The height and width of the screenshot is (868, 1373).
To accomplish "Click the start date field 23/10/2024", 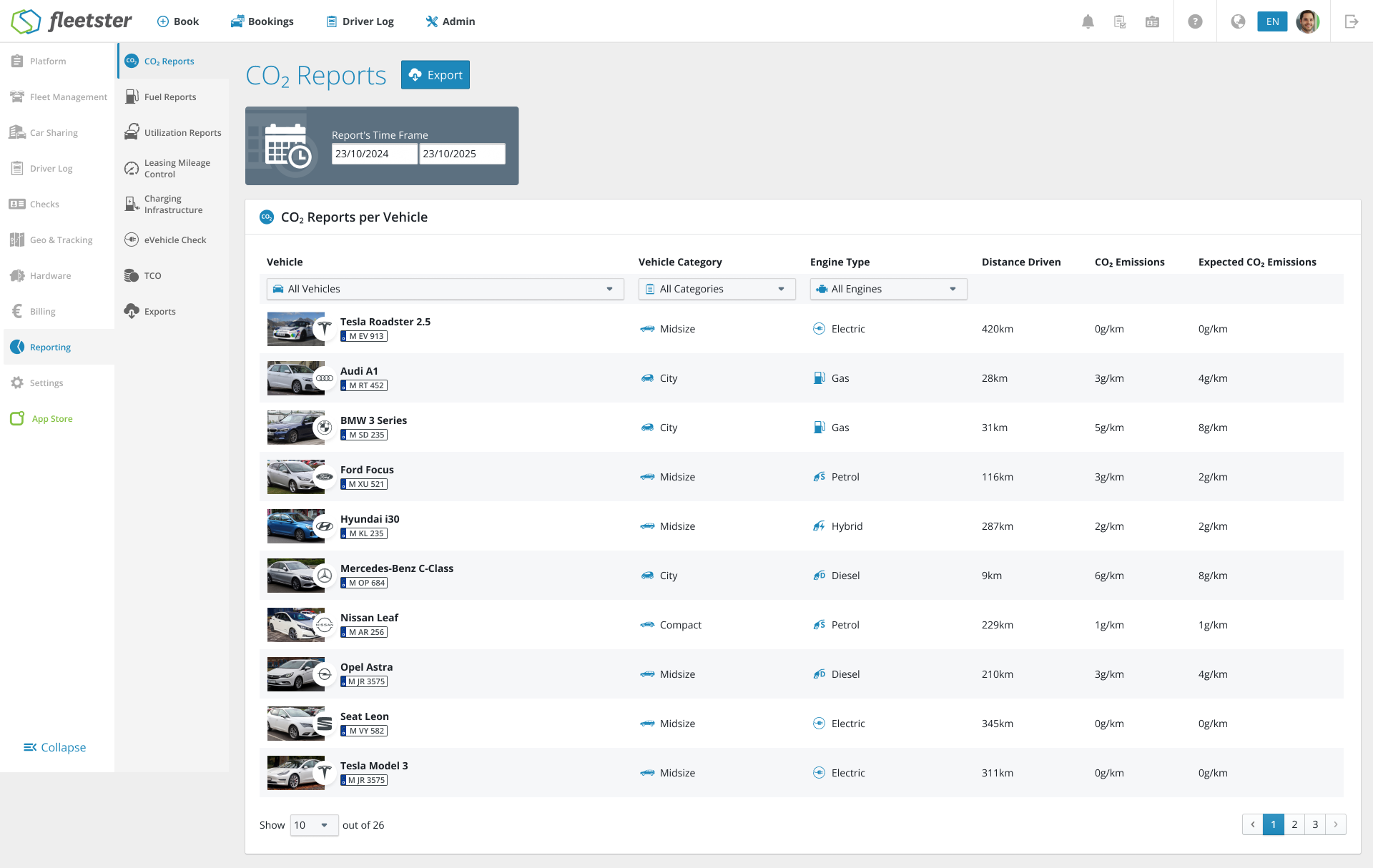I will click(x=374, y=154).
